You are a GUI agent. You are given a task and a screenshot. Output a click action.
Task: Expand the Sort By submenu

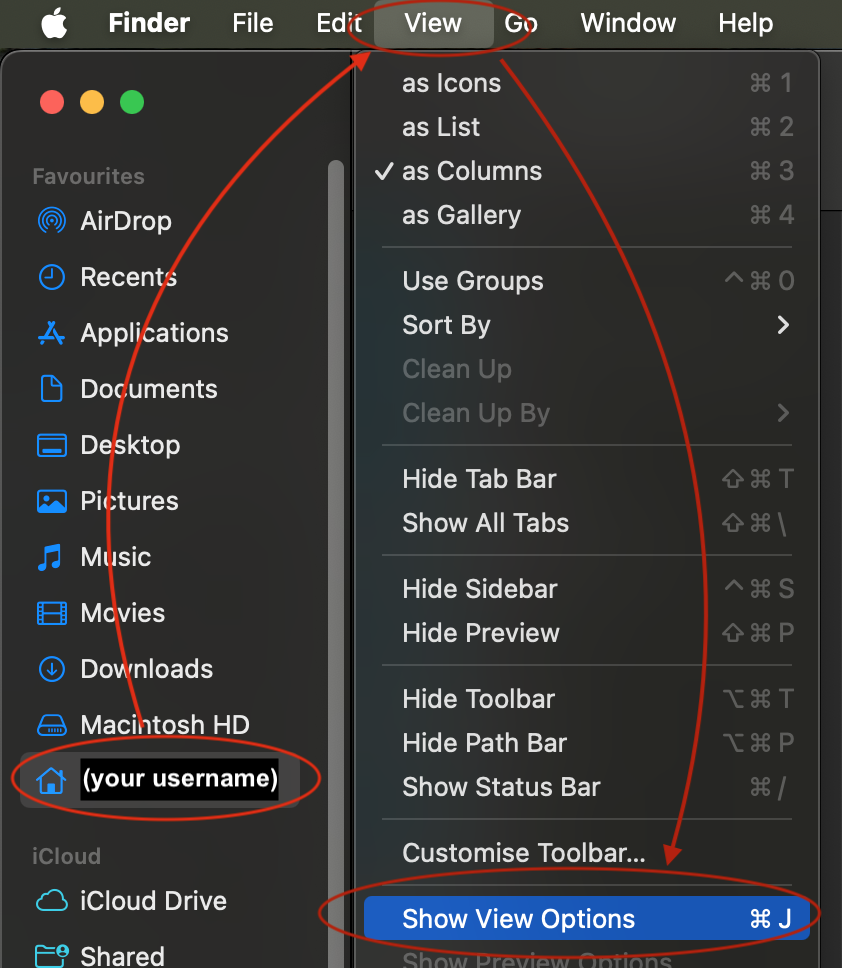(586, 325)
